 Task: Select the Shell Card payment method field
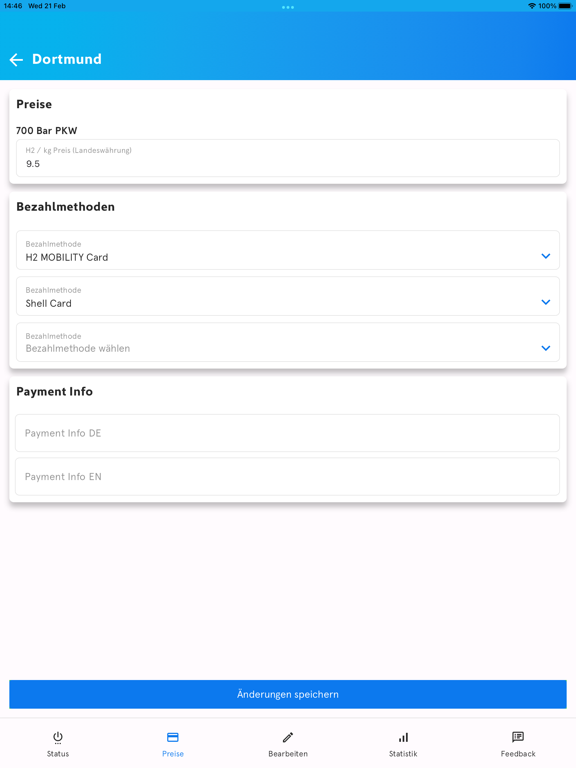[288, 296]
